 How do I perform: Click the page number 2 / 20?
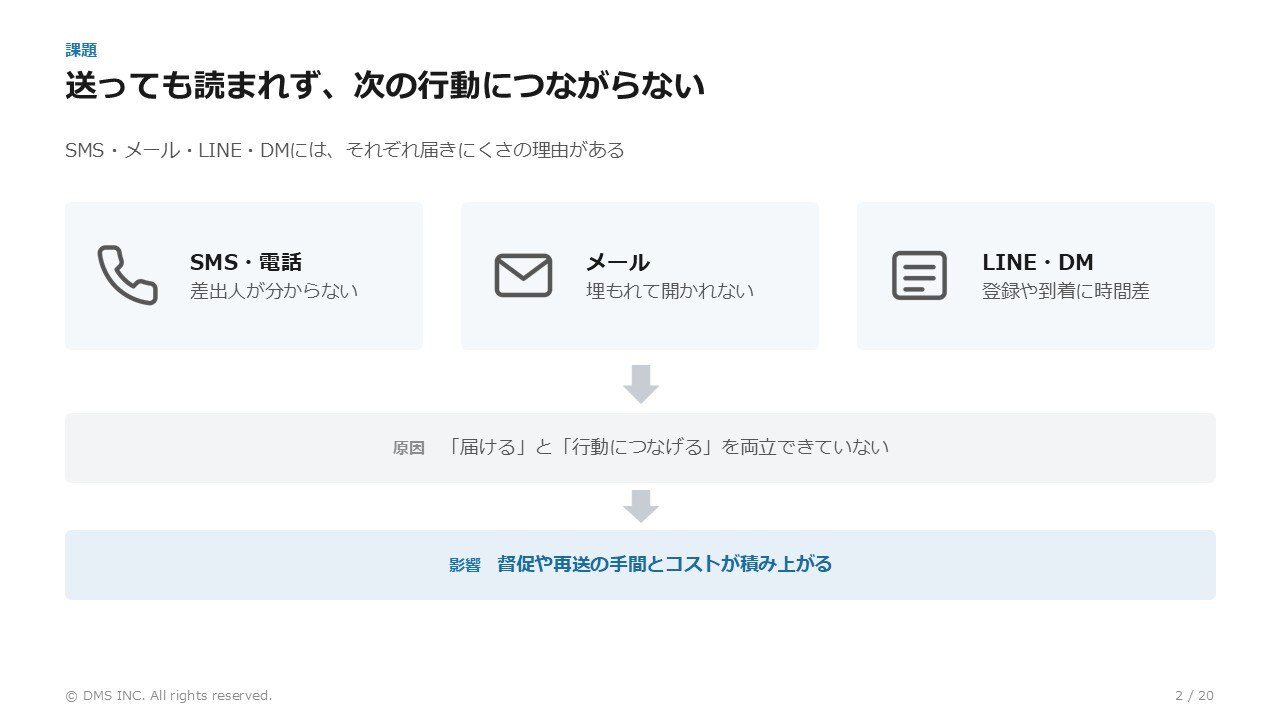(1194, 695)
